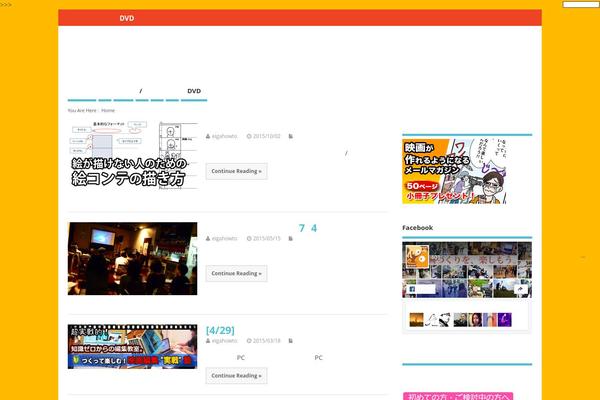Click the clock icon next to 2015/03/18
This screenshot has width=600, height=400.
pos(249,341)
